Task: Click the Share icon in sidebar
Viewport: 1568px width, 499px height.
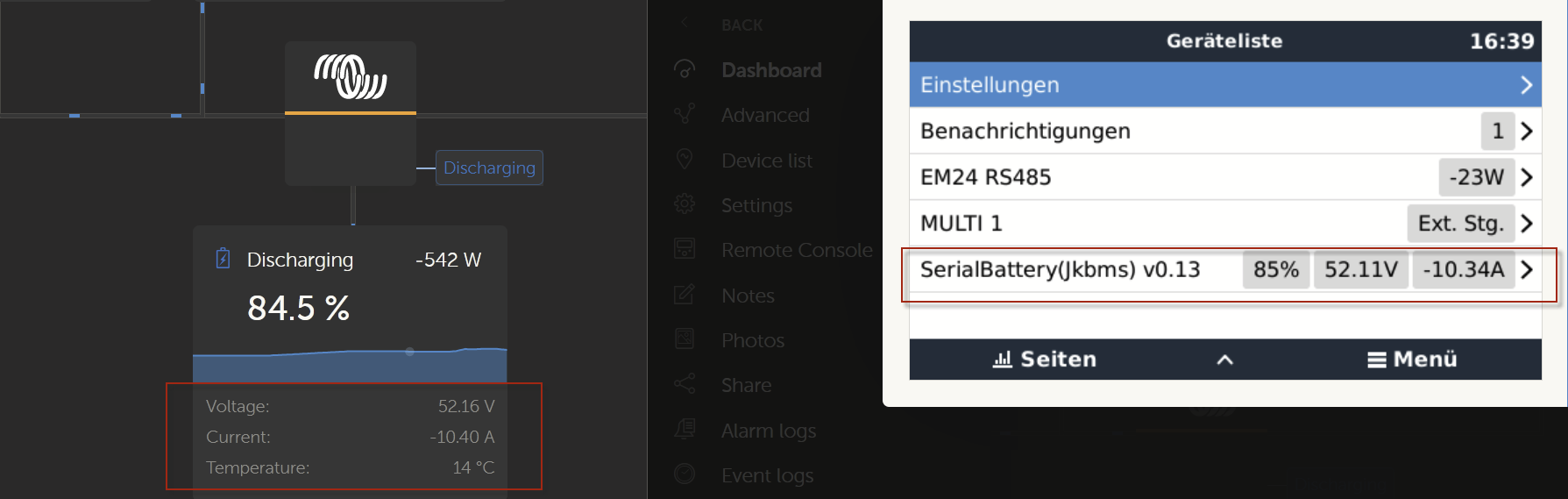Action: click(x=685, y=384)
